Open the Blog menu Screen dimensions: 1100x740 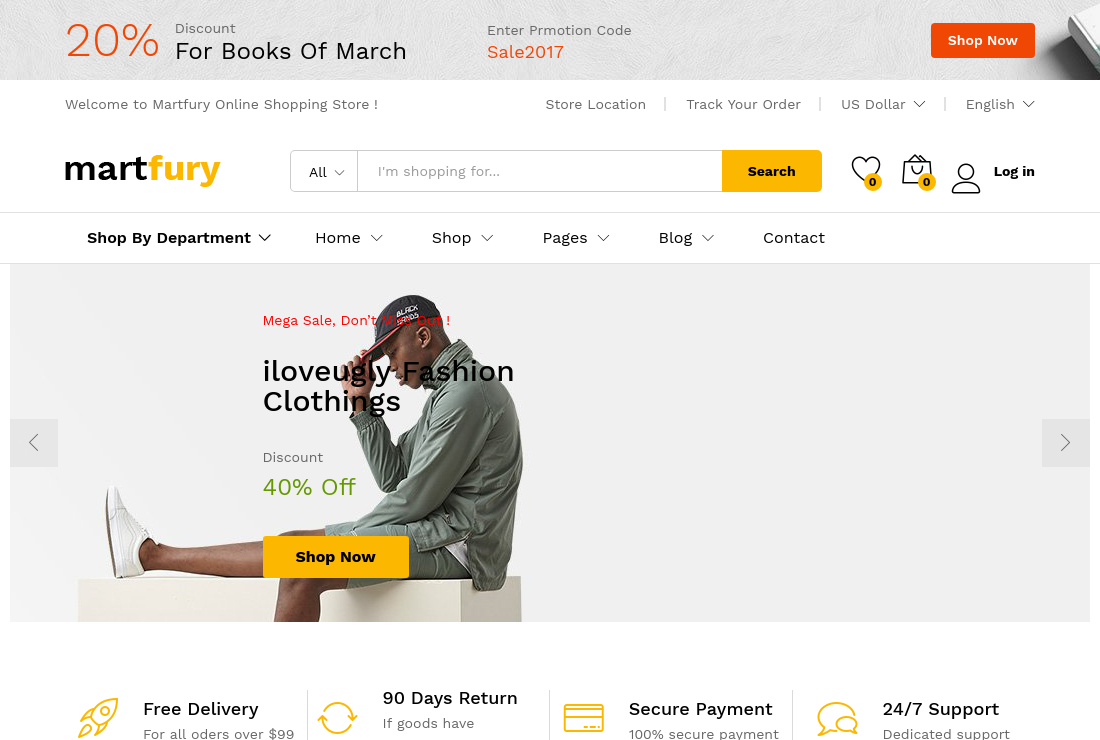click(686, 238)
